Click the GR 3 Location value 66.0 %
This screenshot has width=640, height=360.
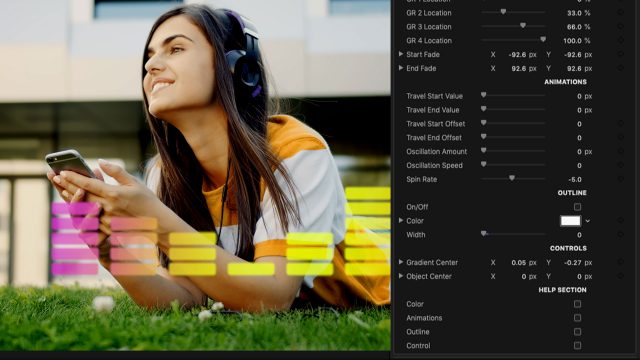pos(578,27)
